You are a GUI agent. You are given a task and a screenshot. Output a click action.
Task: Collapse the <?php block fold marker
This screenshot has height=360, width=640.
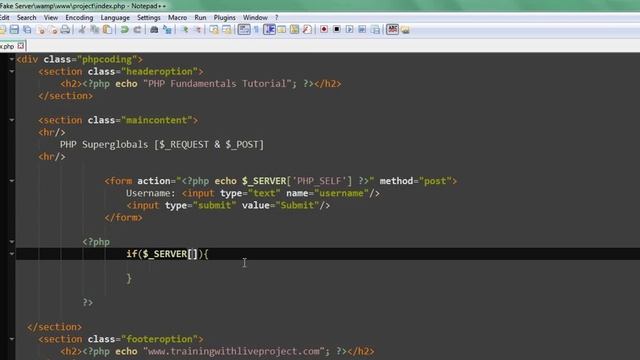pos(12,241)
